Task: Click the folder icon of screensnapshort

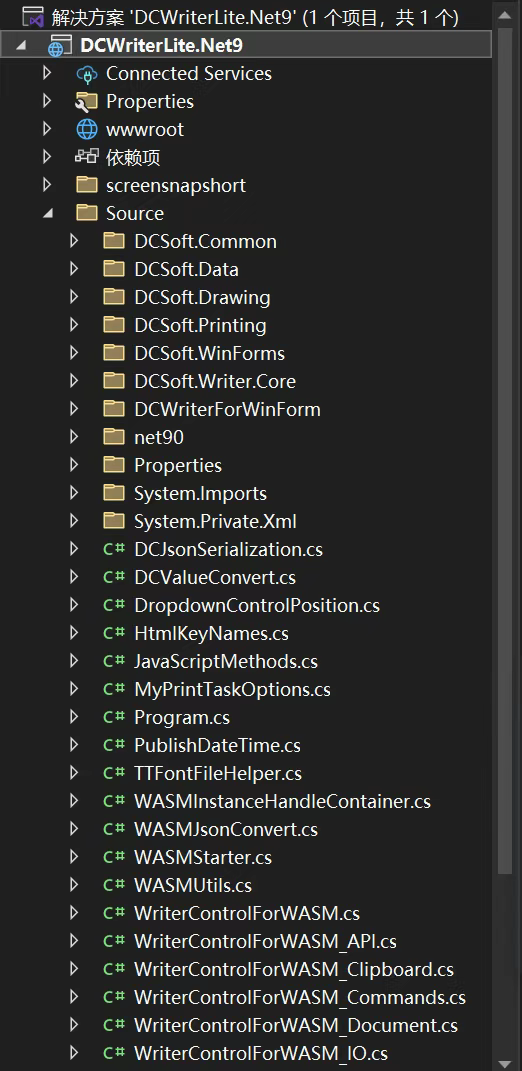Action: (86, 185)
